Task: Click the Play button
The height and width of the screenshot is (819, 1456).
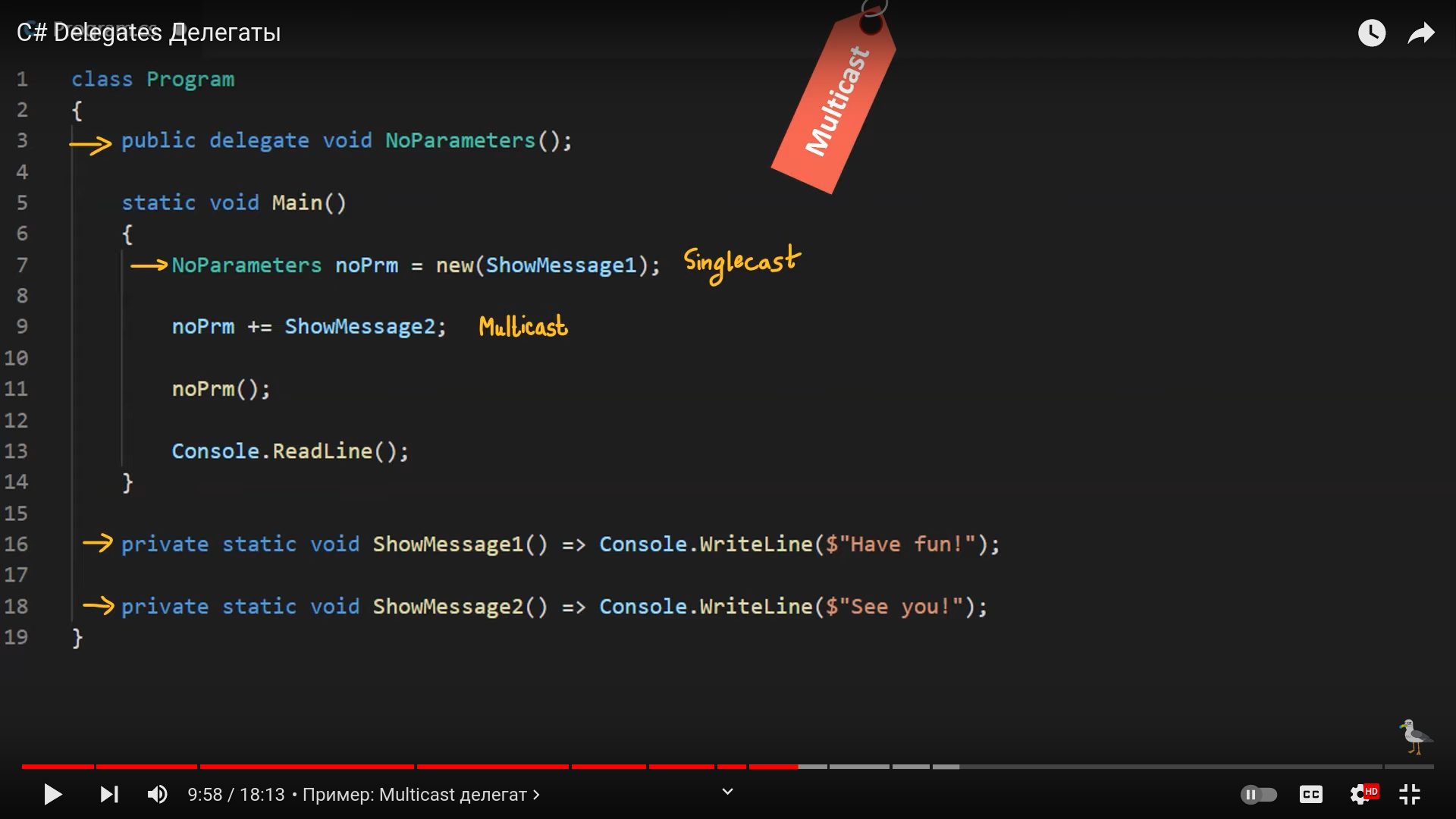Action: 52,794
